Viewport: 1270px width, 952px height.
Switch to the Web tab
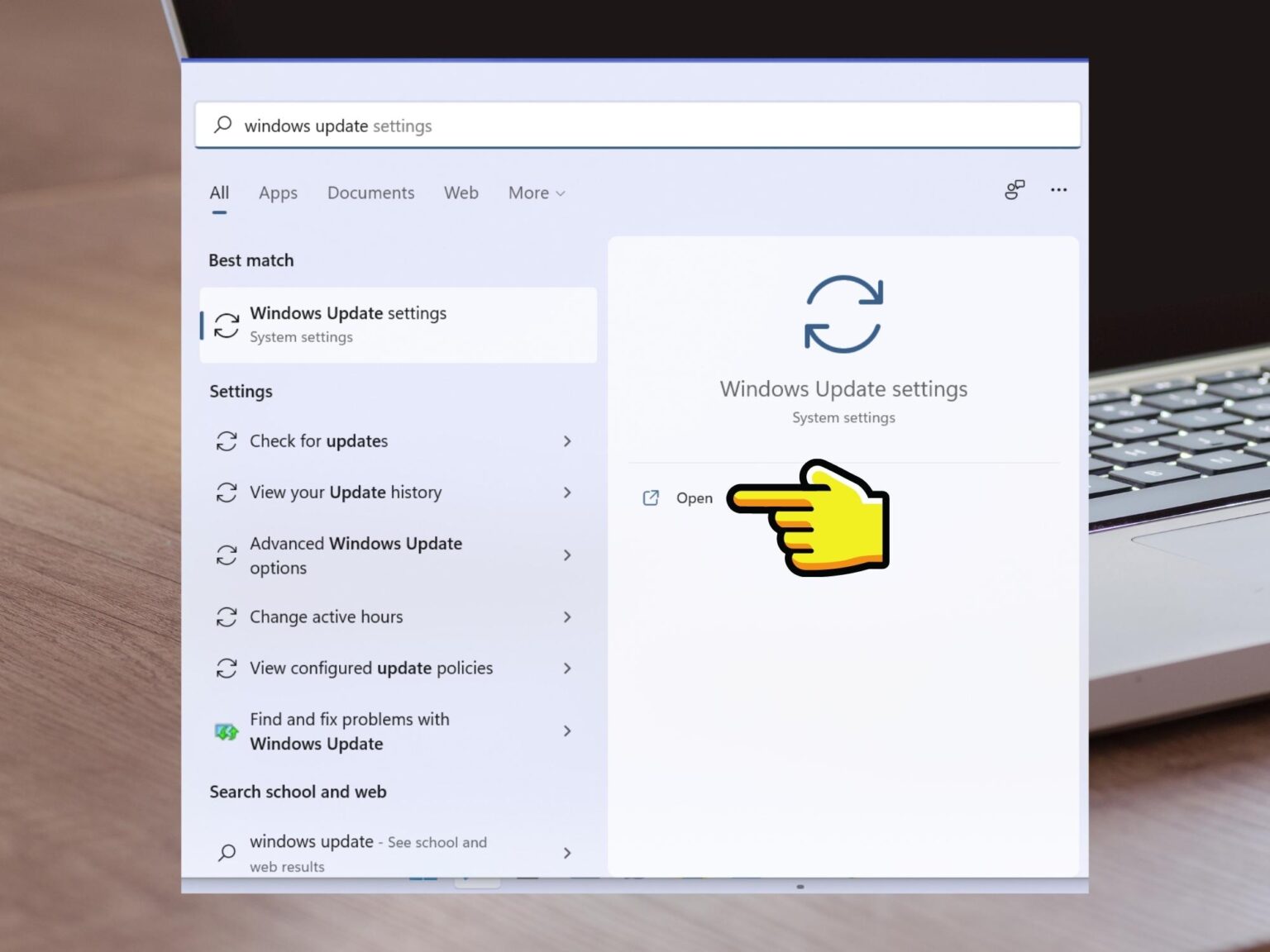(x=461, y=193)
